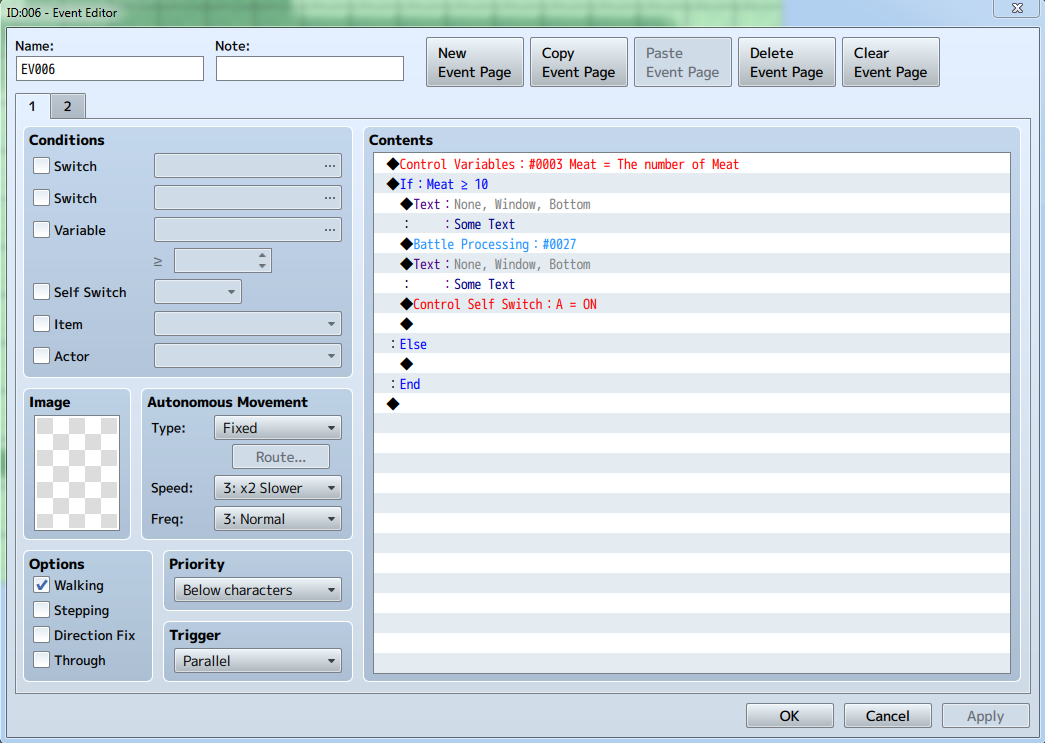Select the Else line in Contents
Viewport: 1045px width, 743px height.
[692, 344]
